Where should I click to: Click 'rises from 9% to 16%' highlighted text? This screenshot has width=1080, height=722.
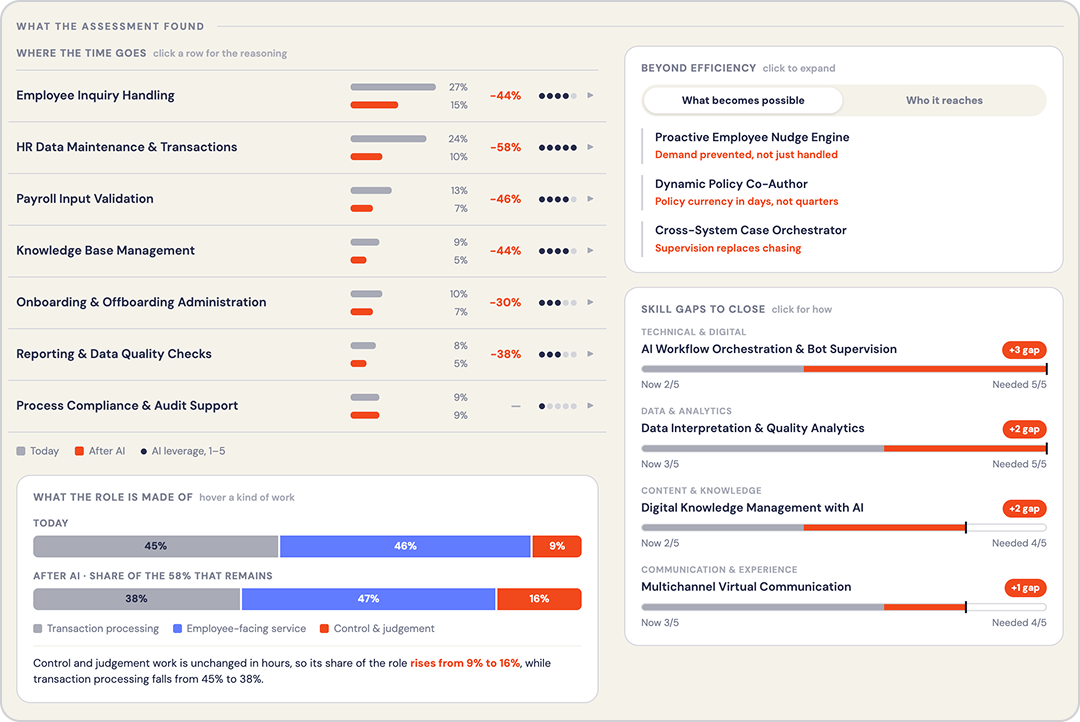click(465, 663)
